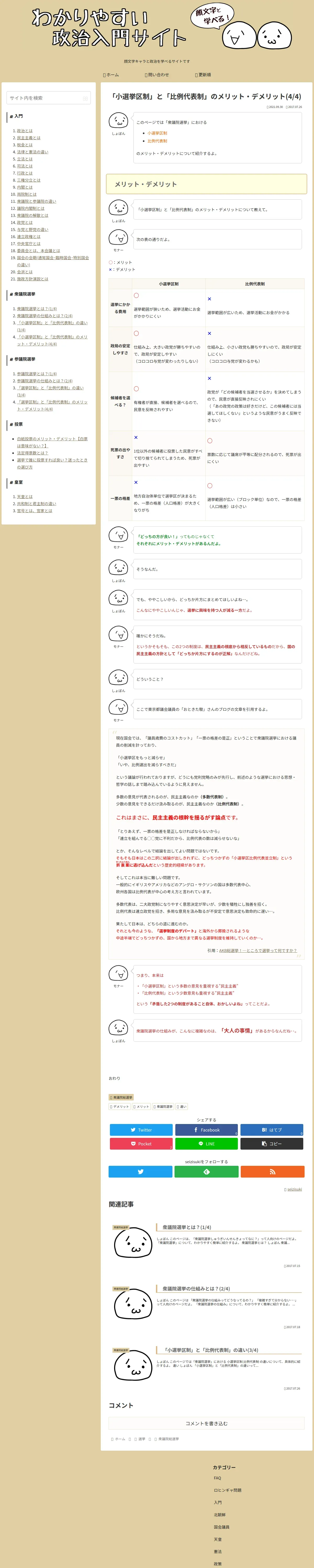
Task: Click the デメリット tag
Action: pyautogui.click(x=120, y=1106)
